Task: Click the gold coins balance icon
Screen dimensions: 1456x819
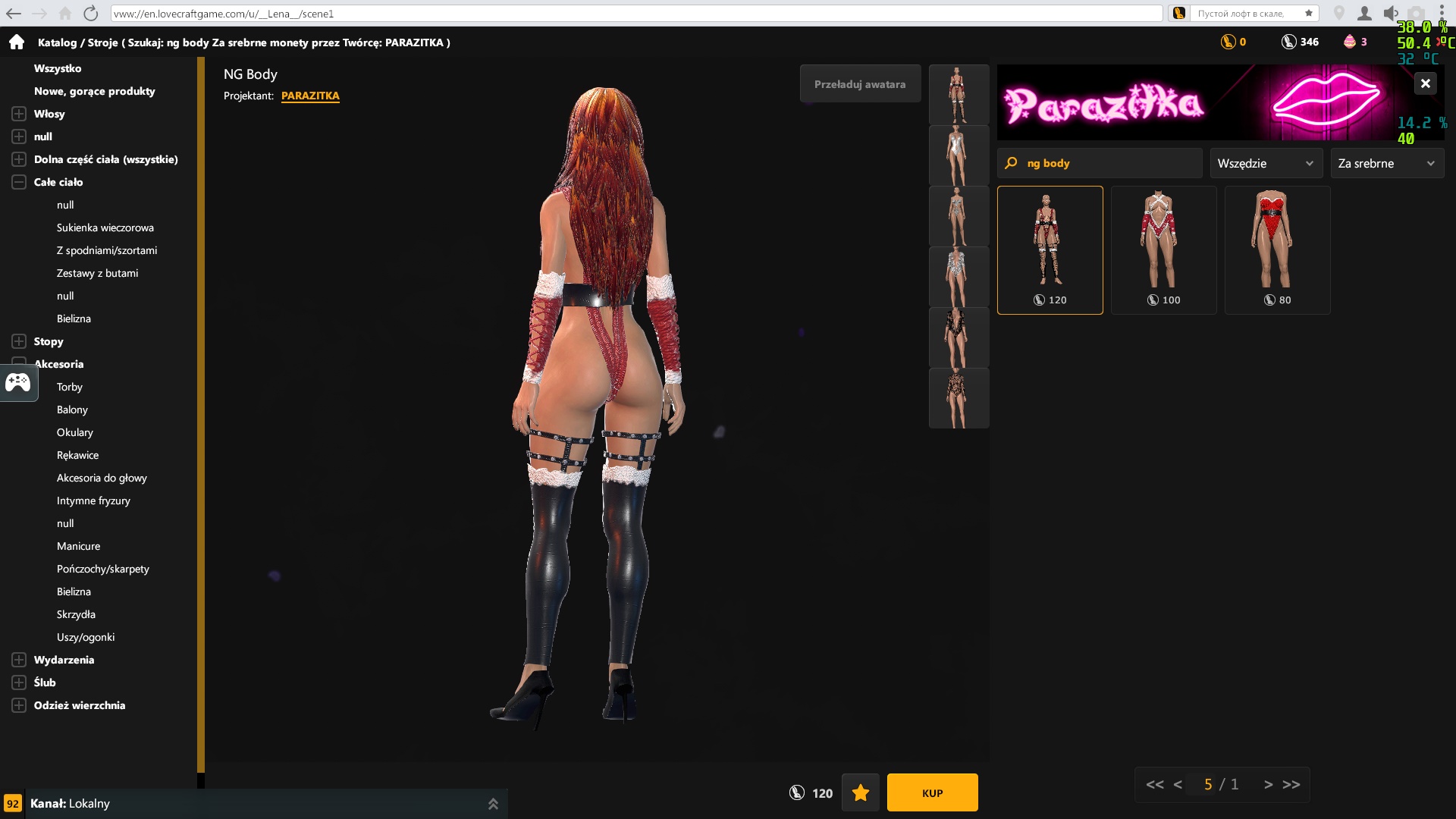Action: coord(1228,42)
